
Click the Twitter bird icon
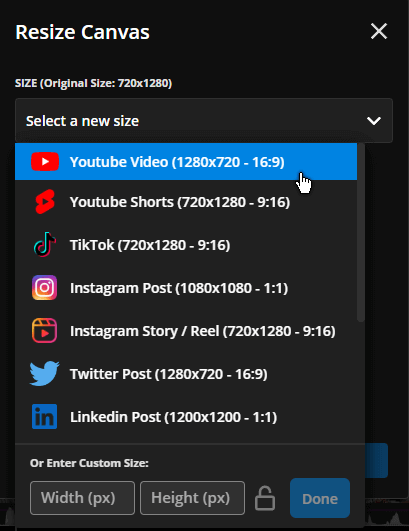coord(44,374)
